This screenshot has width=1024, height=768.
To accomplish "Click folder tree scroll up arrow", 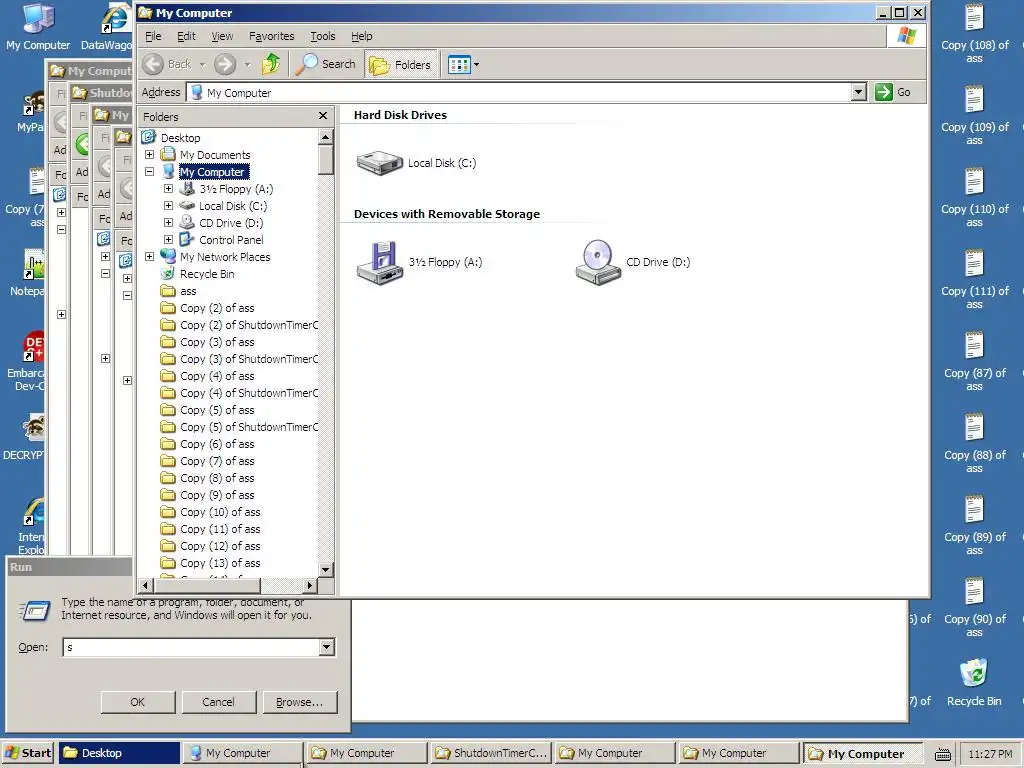I will pos(325,136).
